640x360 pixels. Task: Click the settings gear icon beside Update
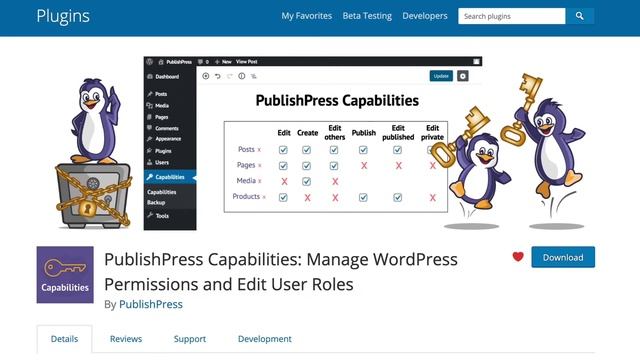click(462, 76)
